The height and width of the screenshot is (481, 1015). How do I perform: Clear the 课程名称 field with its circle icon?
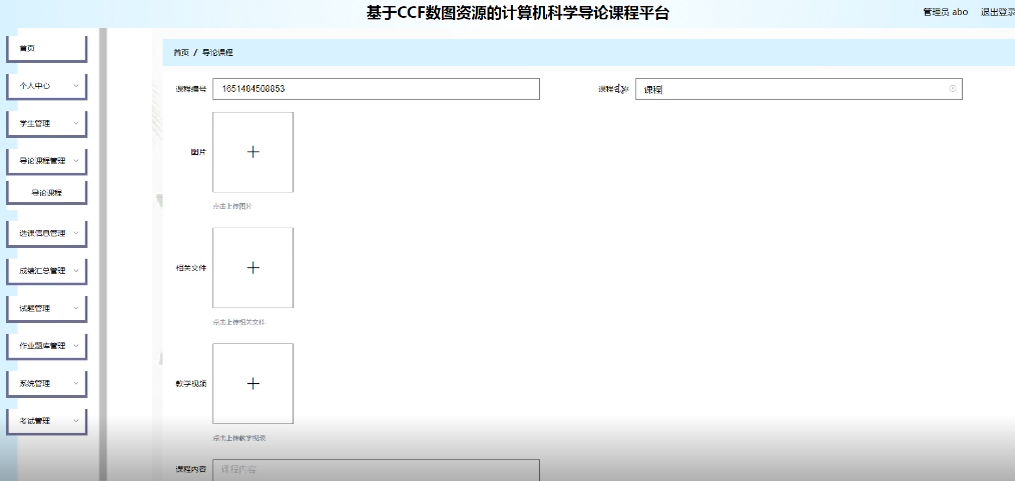952,89
